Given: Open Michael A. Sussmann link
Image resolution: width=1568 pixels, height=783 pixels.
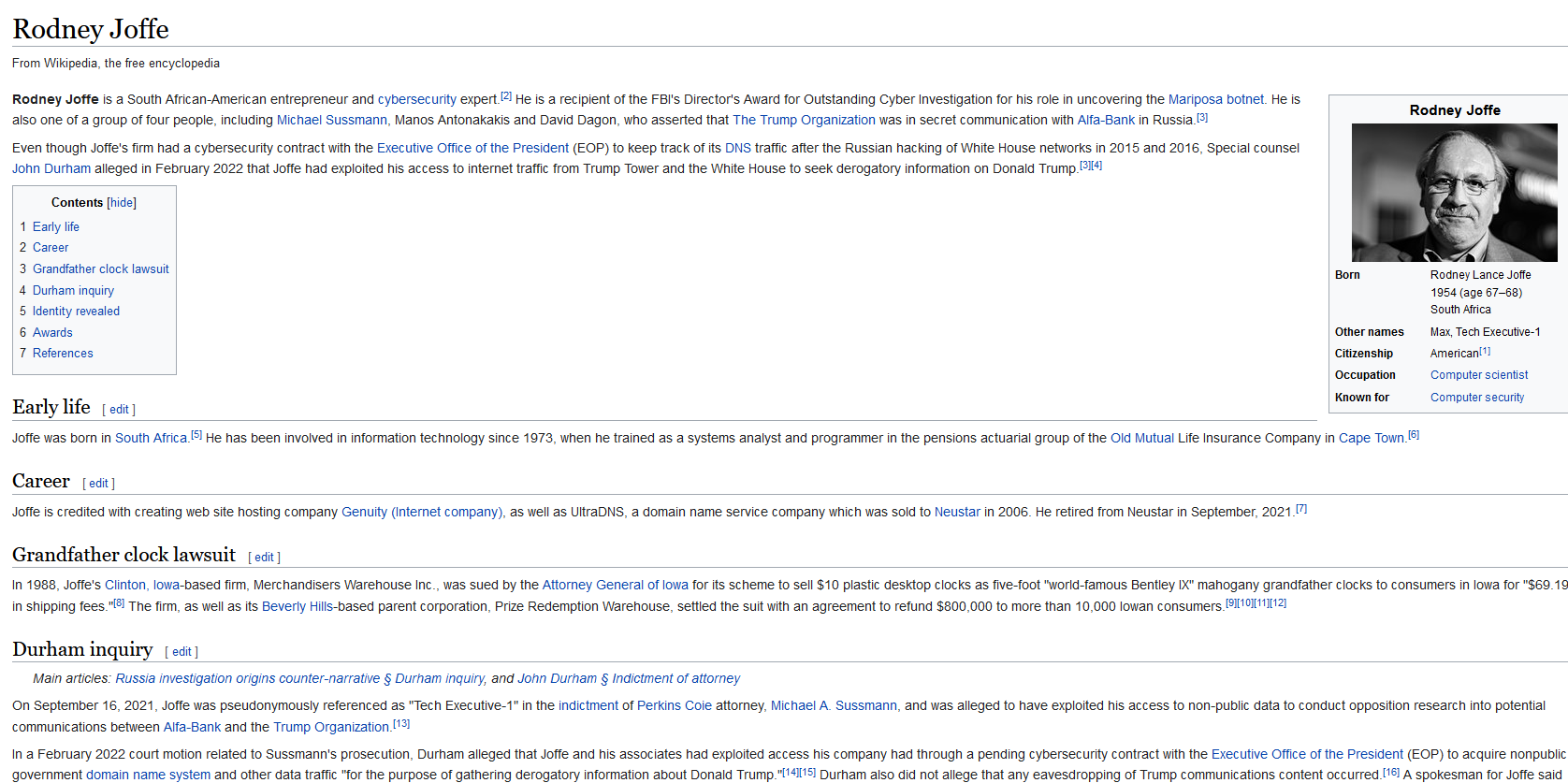Looking at the screenshot, I should coord(834,705).
